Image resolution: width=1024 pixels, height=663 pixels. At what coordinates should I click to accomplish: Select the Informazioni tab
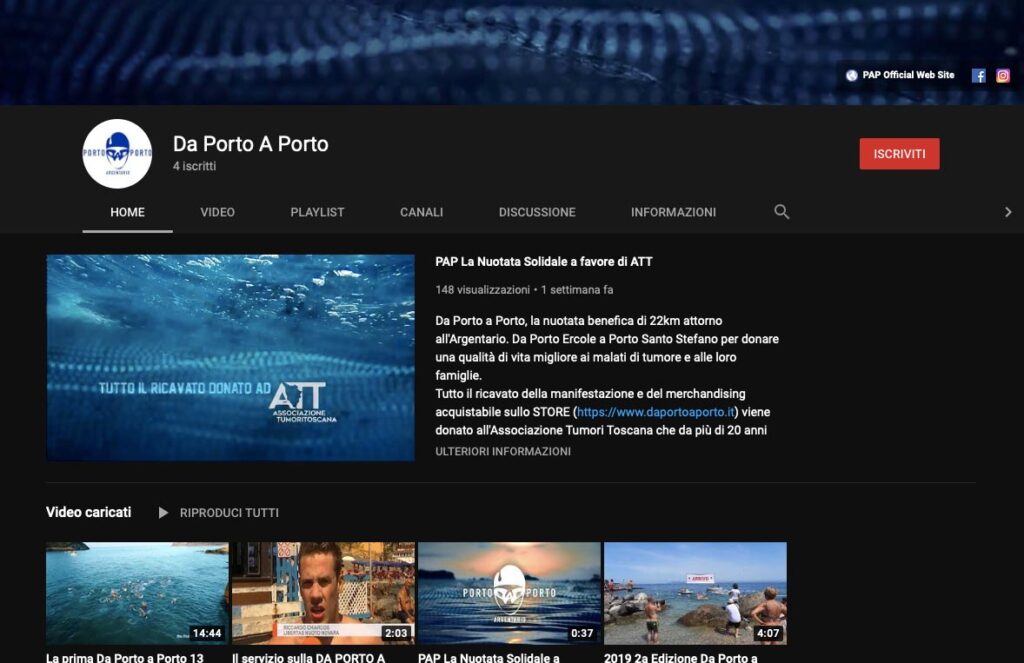[x=673, y=212]
